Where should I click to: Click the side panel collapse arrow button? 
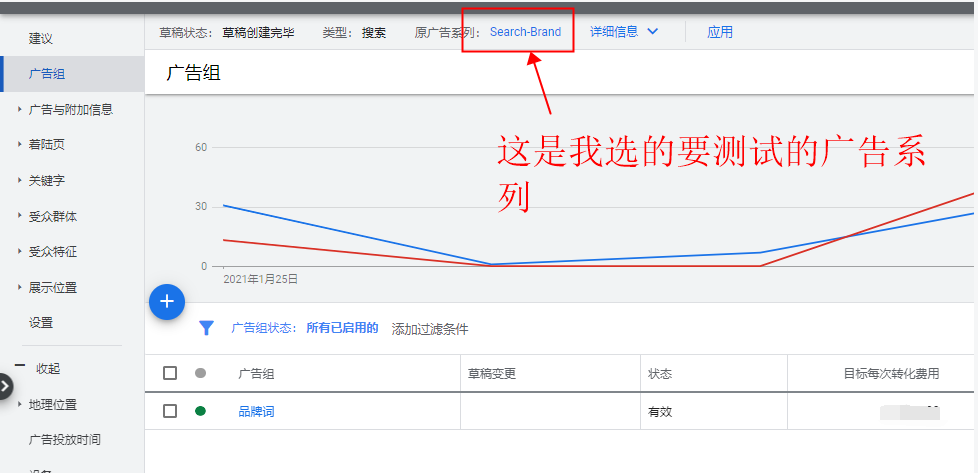click(5, 386)
